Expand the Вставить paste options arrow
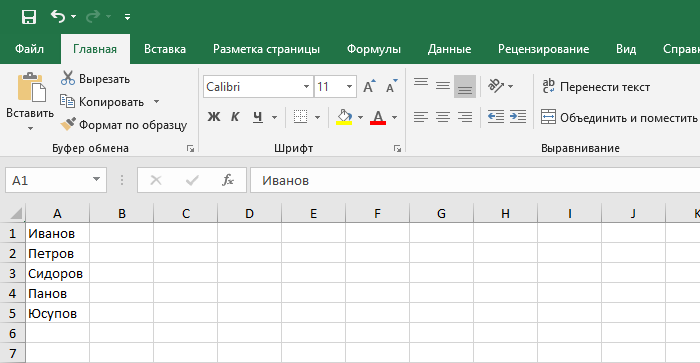This screenshot has width=700, height=363. [x=30, y=128]
